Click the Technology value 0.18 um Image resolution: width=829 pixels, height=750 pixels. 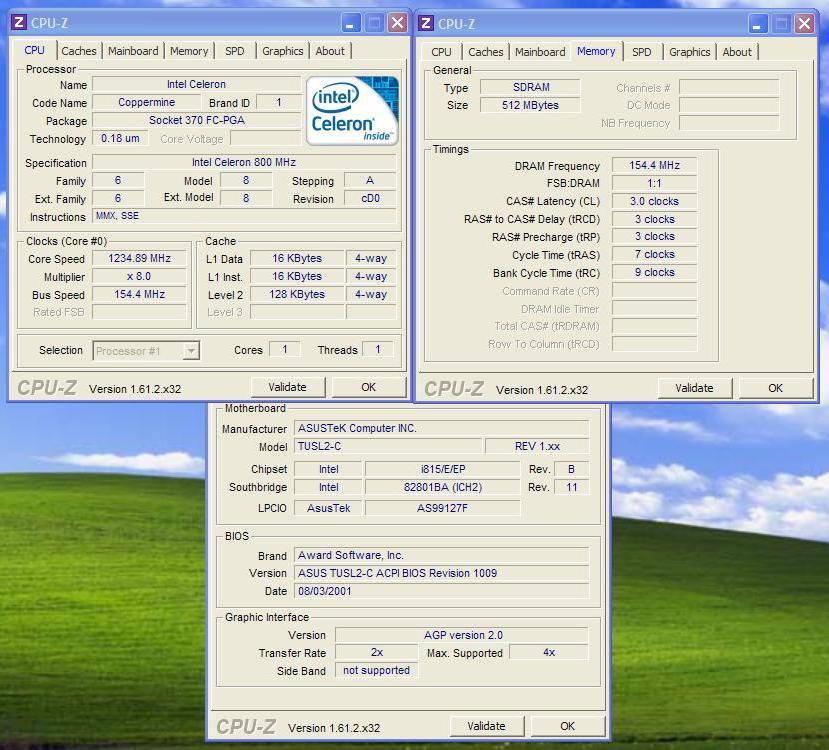point(120,138)
